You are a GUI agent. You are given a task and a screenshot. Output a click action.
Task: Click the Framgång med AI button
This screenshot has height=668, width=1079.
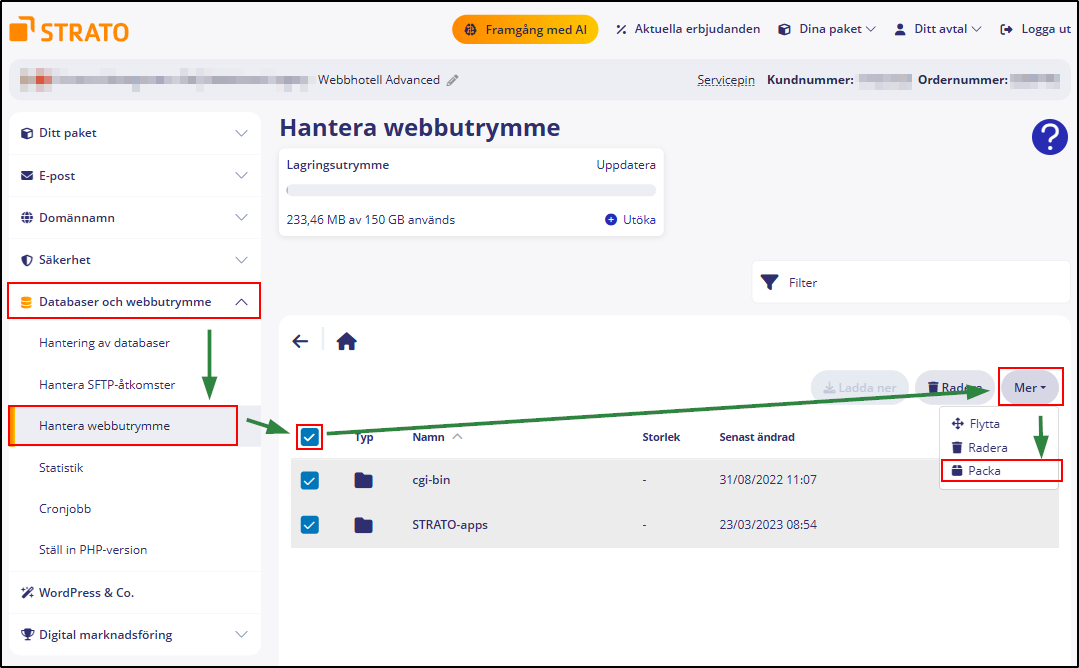pos(525,30)
